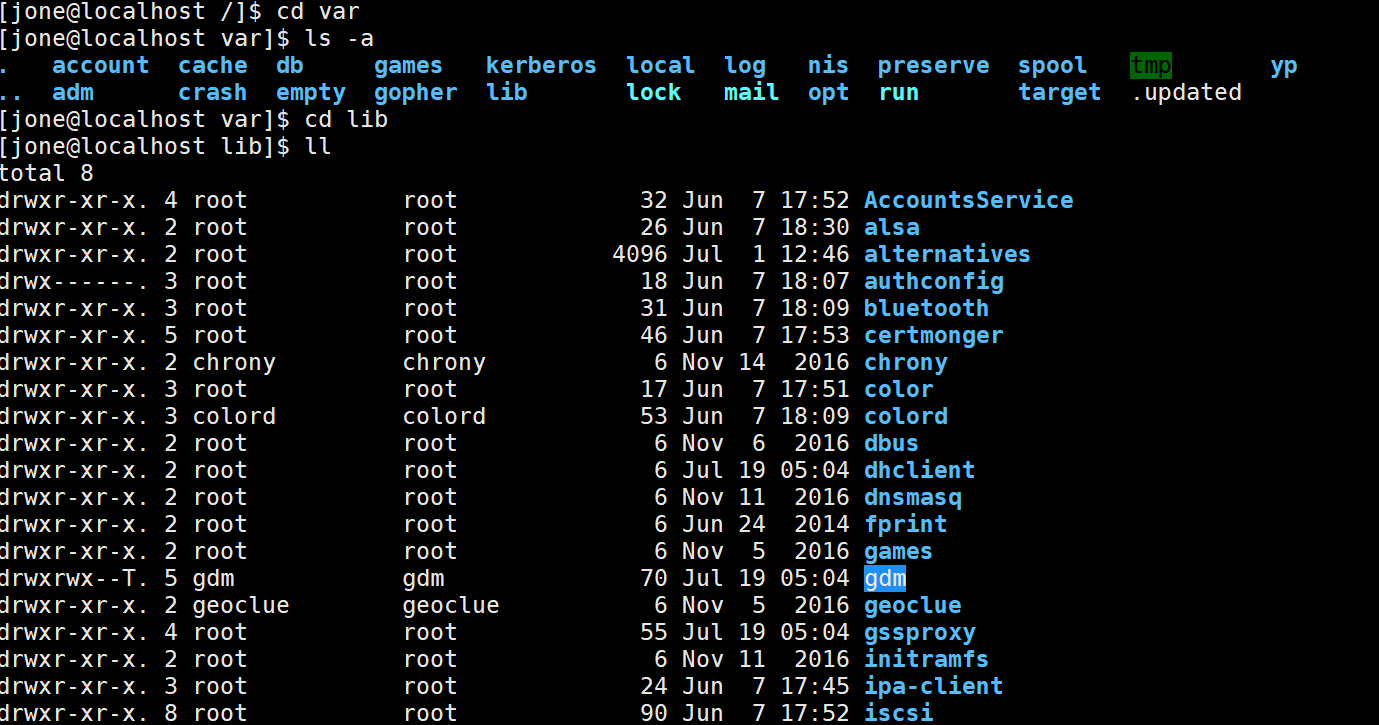Click the bluetooth directory name

[x=925, y=308]
